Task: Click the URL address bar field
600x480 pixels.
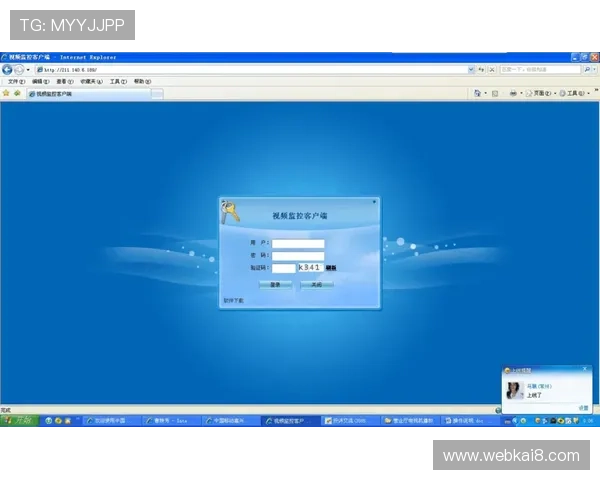Action: point(251,70)
